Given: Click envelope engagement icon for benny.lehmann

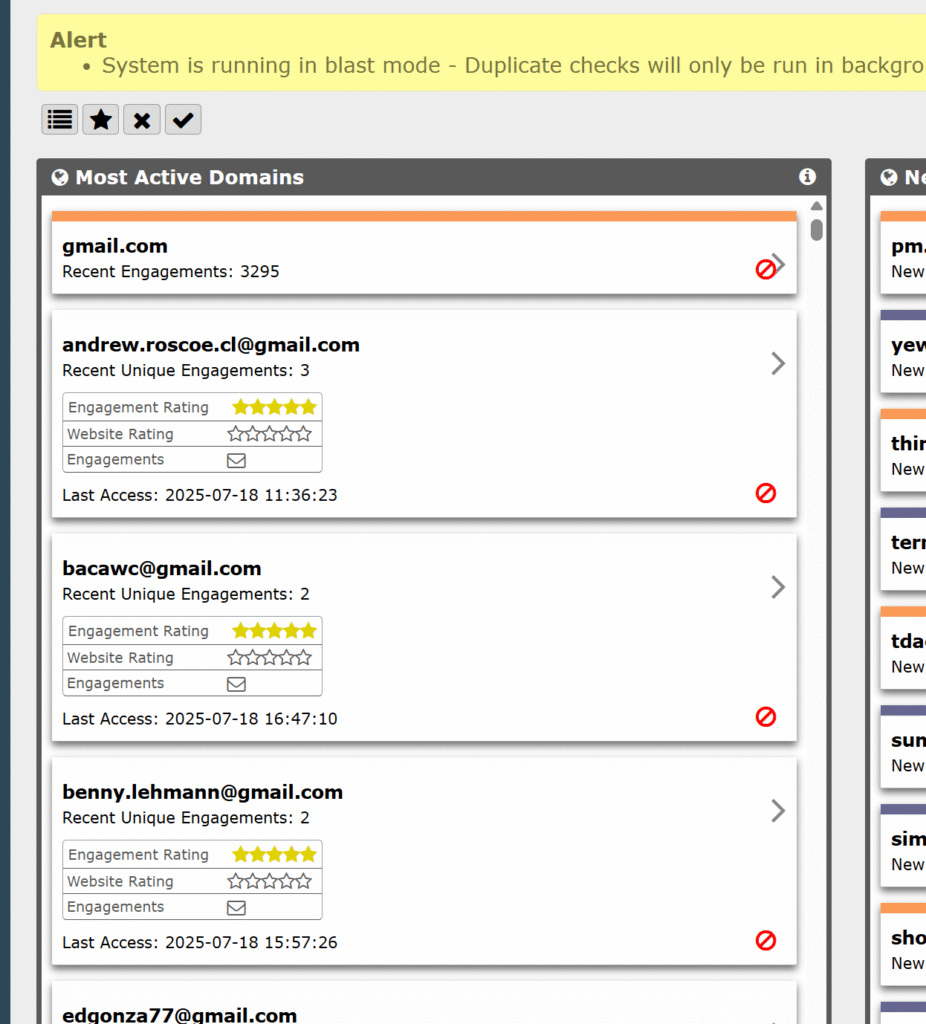Looking at the screenshot, I should coord(236,908).
